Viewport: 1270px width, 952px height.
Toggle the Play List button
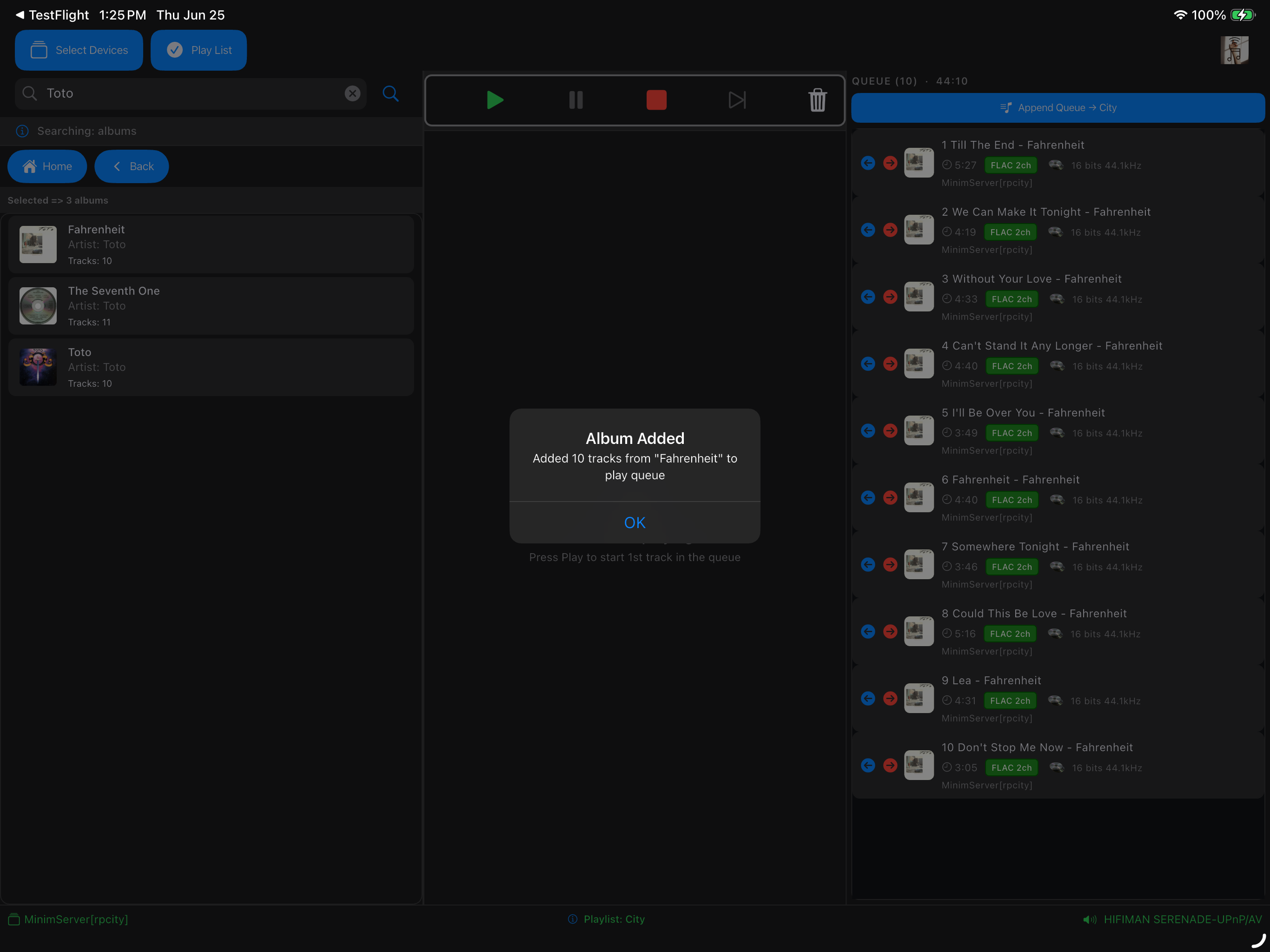[x=198, y=50]
